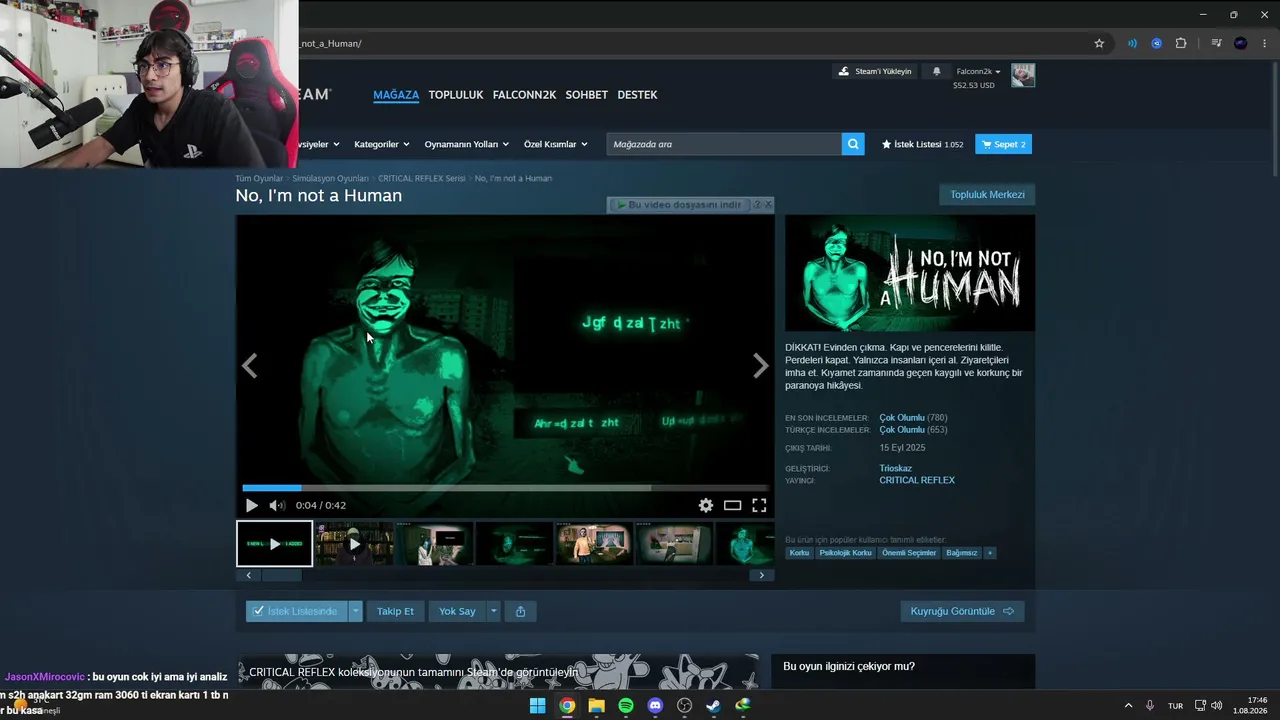Image resolution: width=1280 pixels, height=720 pixels.
Task: Select the first trailer thumbnail
Action: click(275, 544)
